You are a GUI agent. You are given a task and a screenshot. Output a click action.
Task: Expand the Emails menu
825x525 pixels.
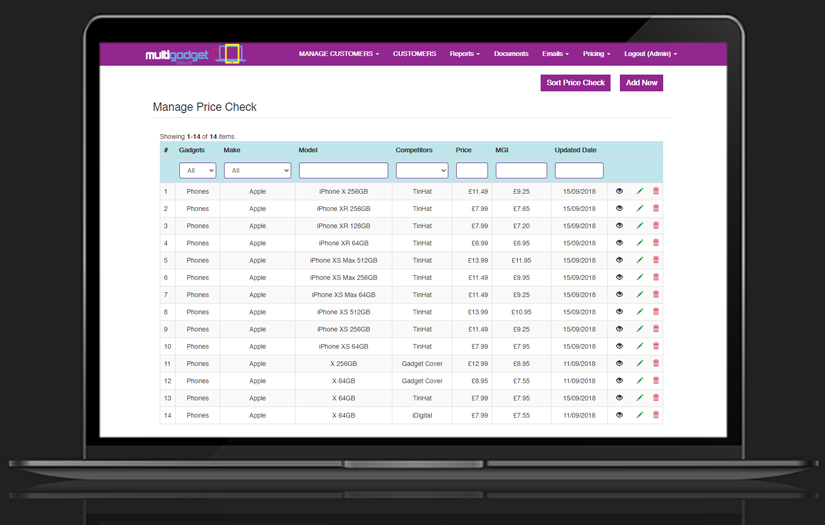coord(555,54)
